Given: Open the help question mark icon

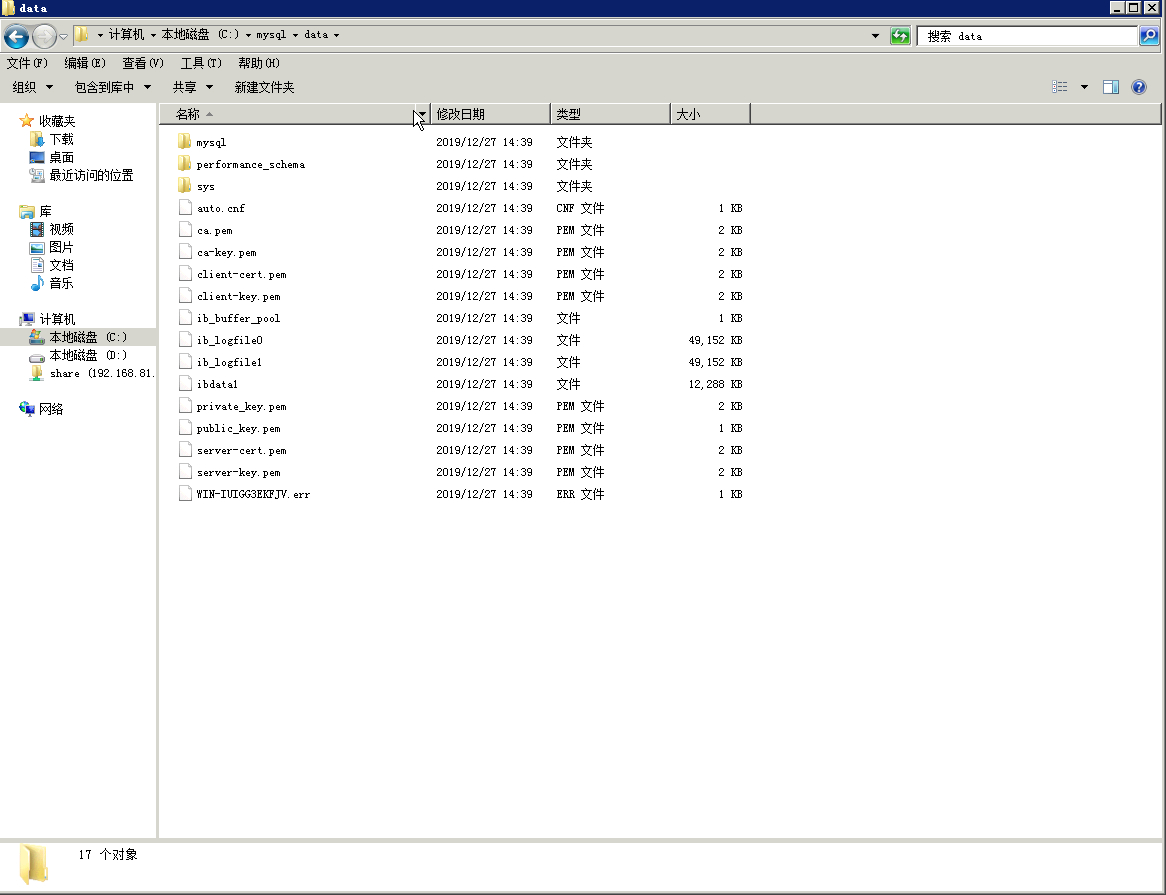Looking at the screenshot, I should [1138, 87].
